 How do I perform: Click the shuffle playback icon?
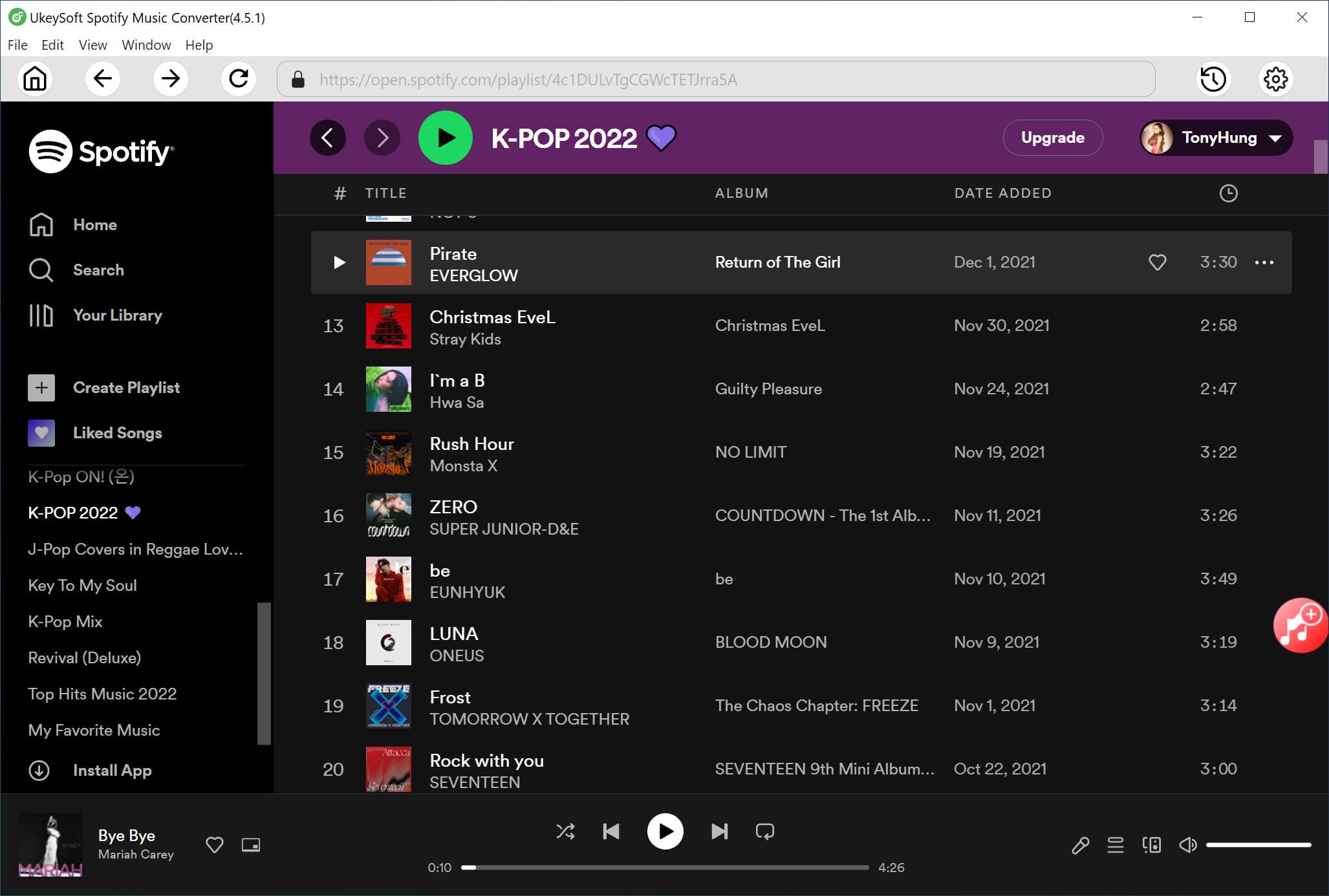point(565,831)
